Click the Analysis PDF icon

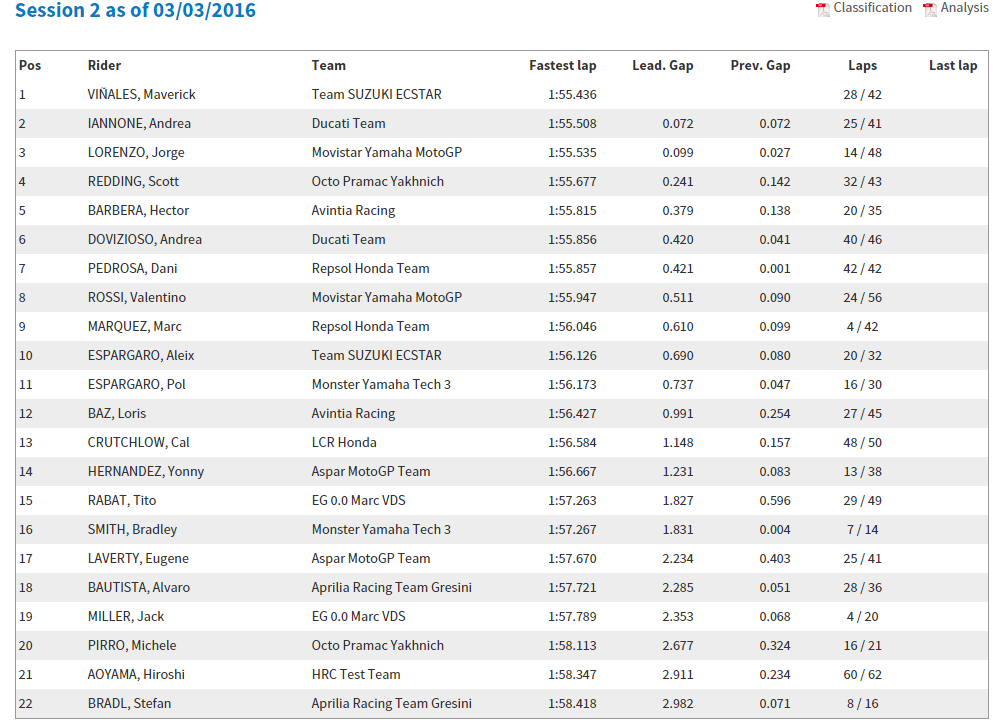[x=930, y=9]
